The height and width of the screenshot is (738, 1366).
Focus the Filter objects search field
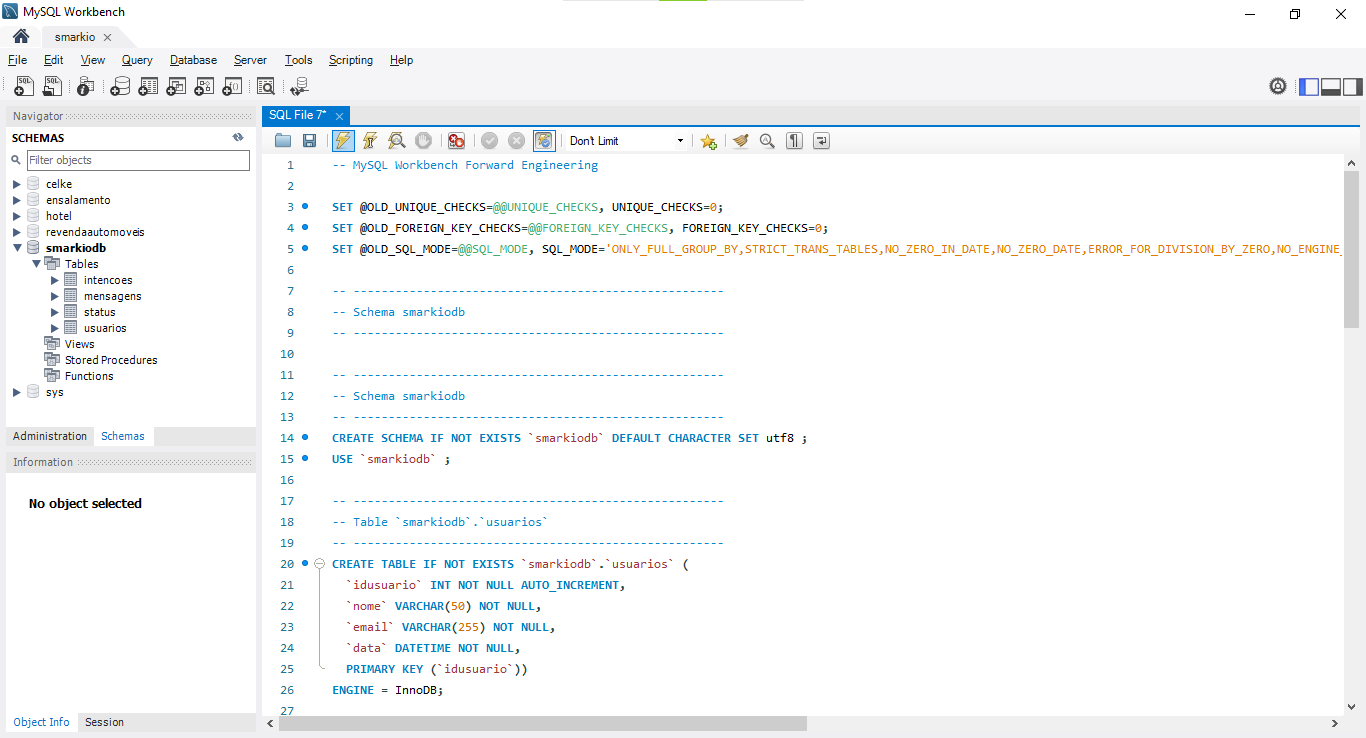point(138,160)
